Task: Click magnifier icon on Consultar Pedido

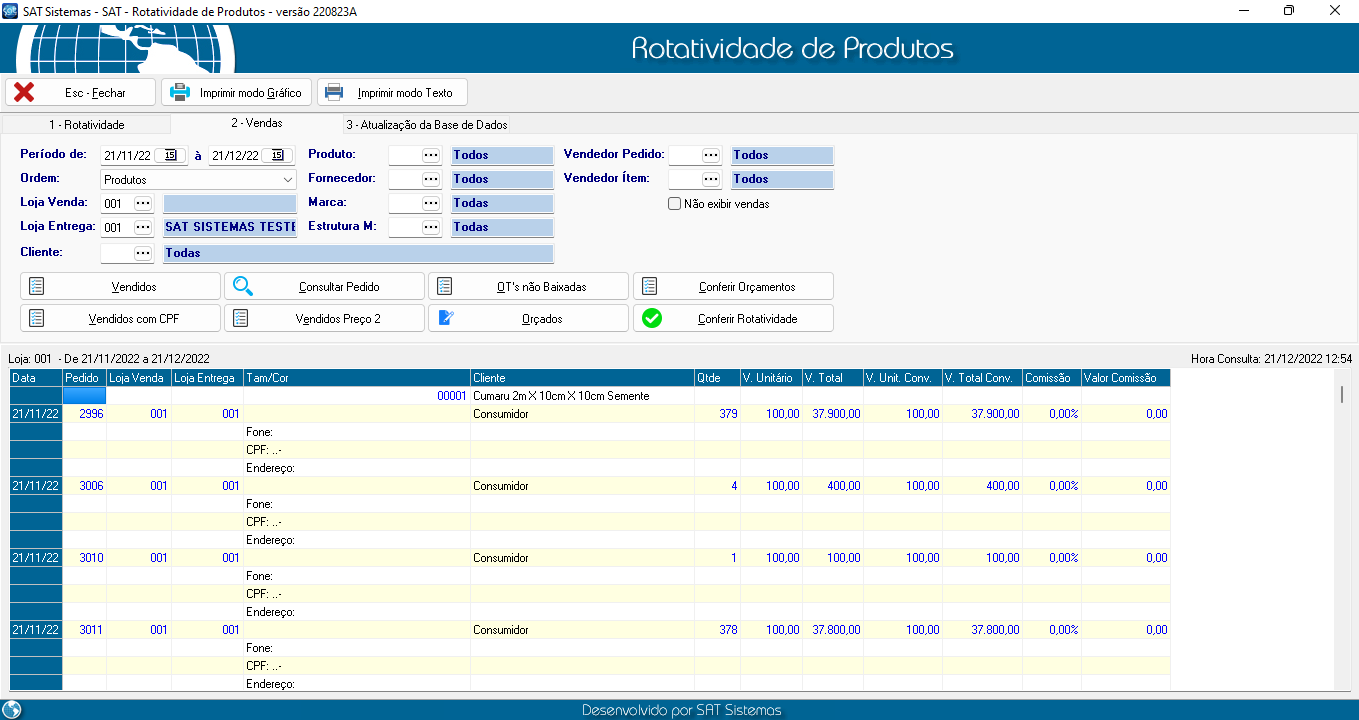Action: coord(243,287)
